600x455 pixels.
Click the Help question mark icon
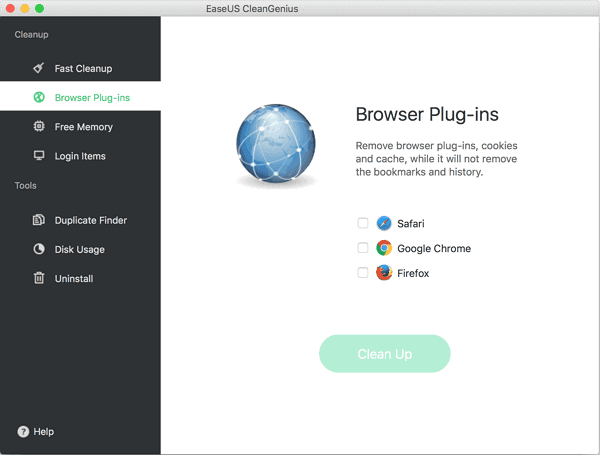[x=23, y=432]
